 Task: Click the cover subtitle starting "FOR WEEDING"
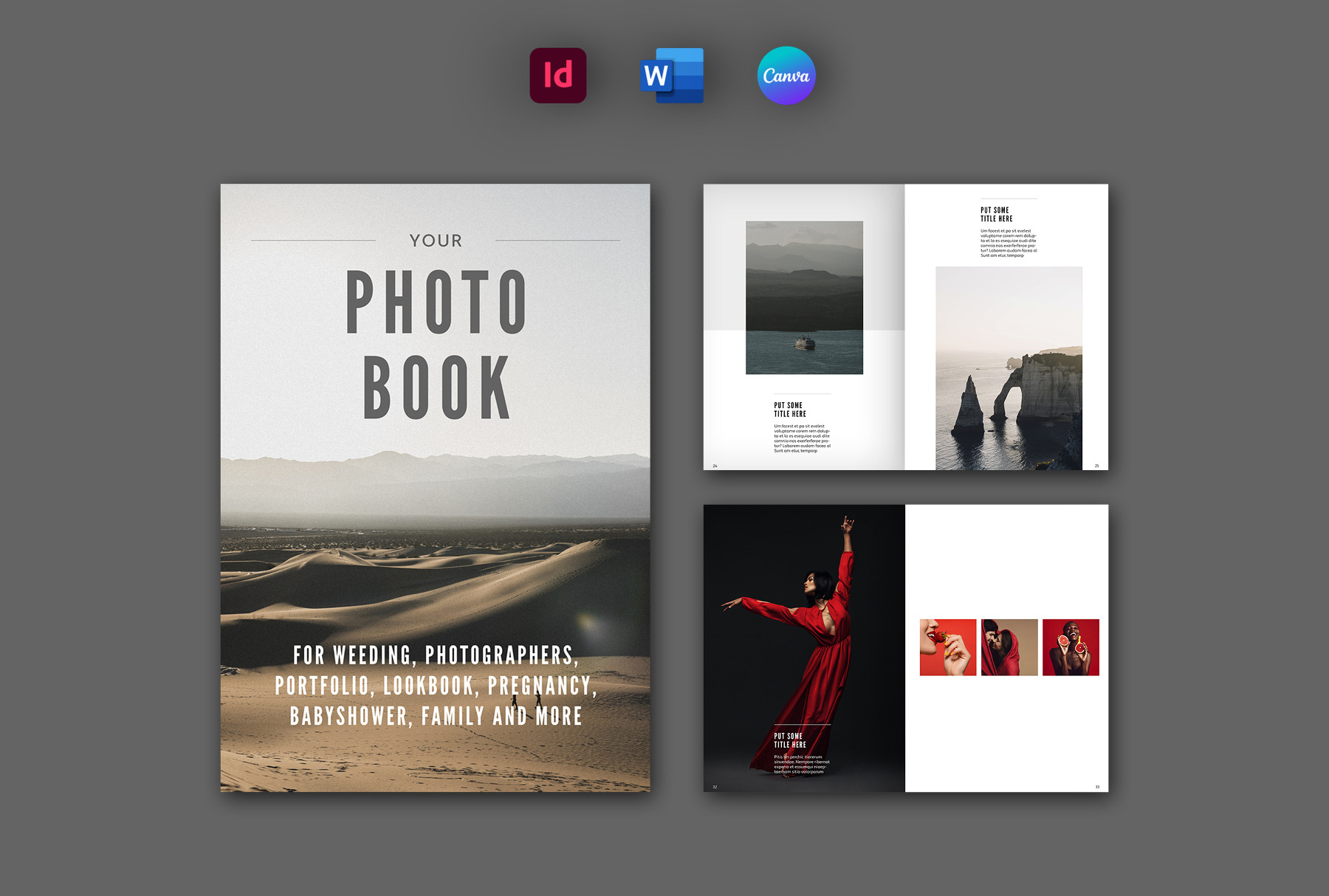pos(436,686)
